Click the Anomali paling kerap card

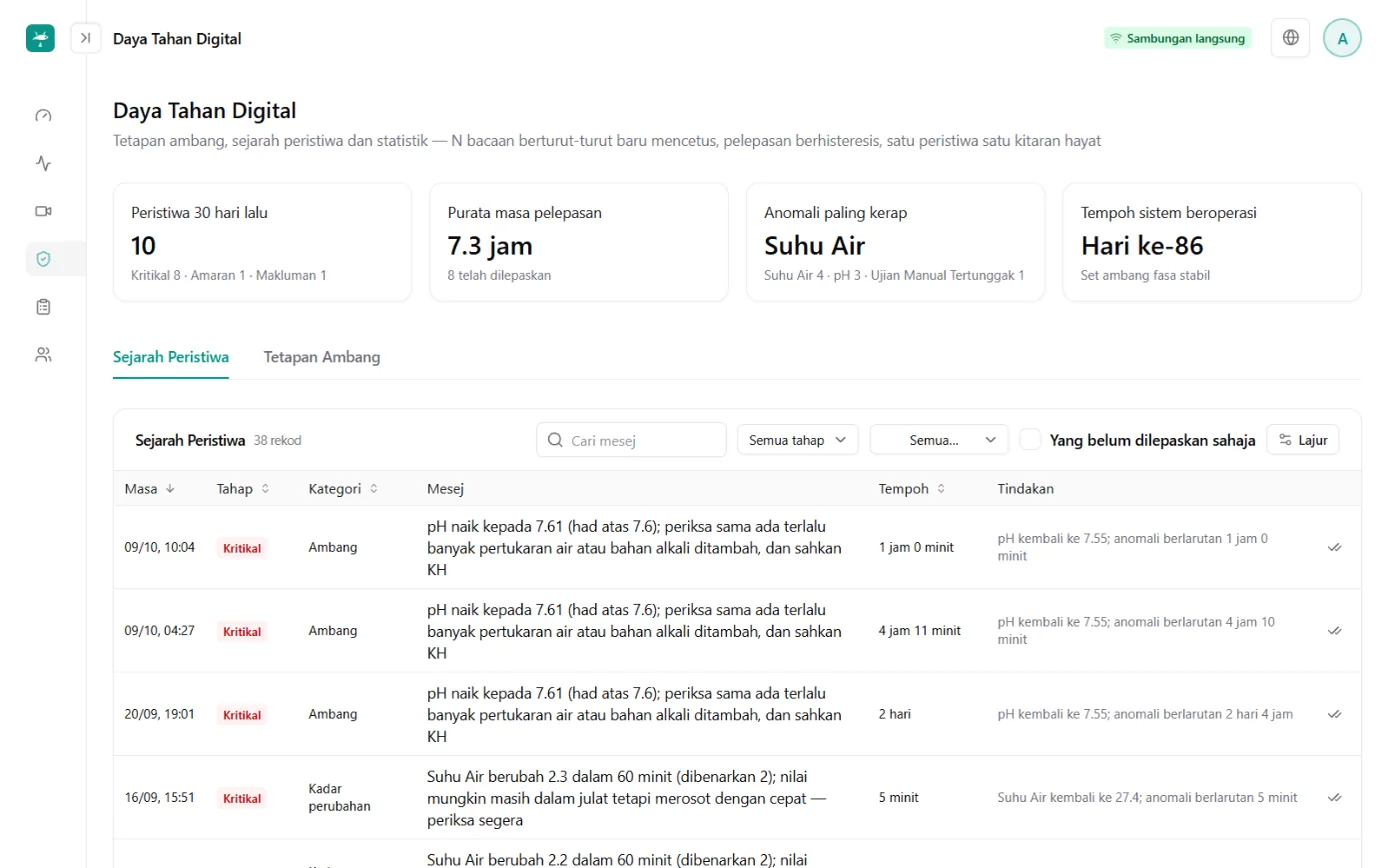[x=895, y=242]
